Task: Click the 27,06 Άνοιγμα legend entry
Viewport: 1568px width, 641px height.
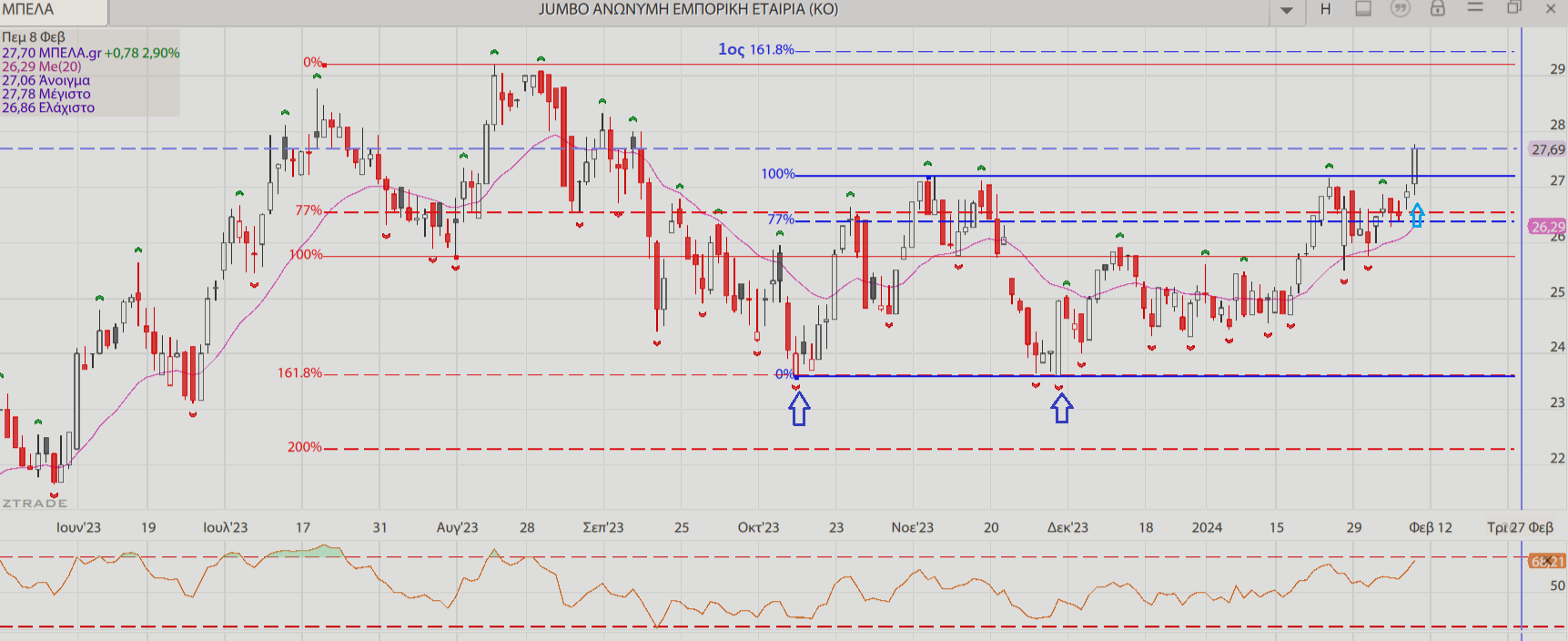Action: click(x=46, y=80)
